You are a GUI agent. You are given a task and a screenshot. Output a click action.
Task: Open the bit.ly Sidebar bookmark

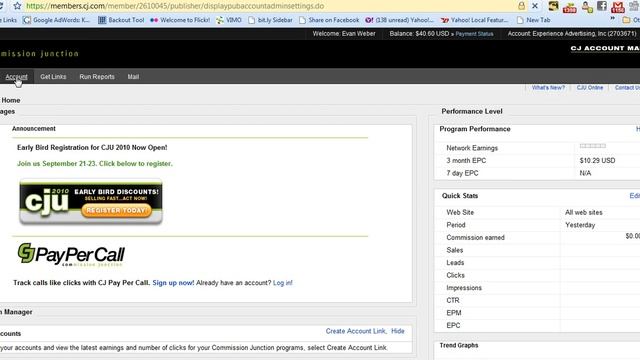coord(270,20)
